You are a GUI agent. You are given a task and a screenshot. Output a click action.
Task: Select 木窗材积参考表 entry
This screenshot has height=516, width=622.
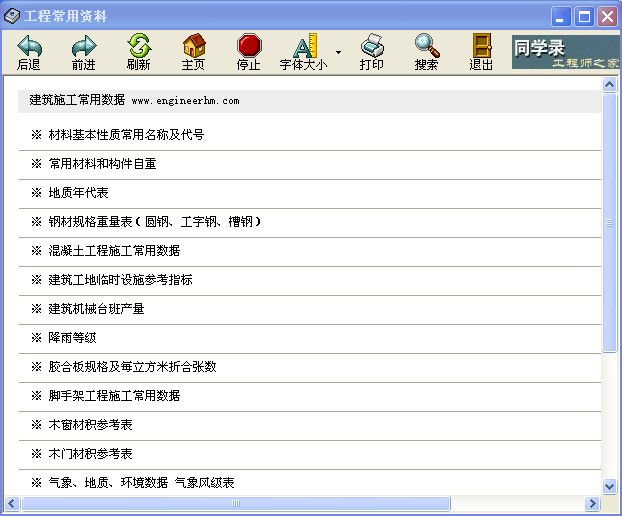[90, 424]
